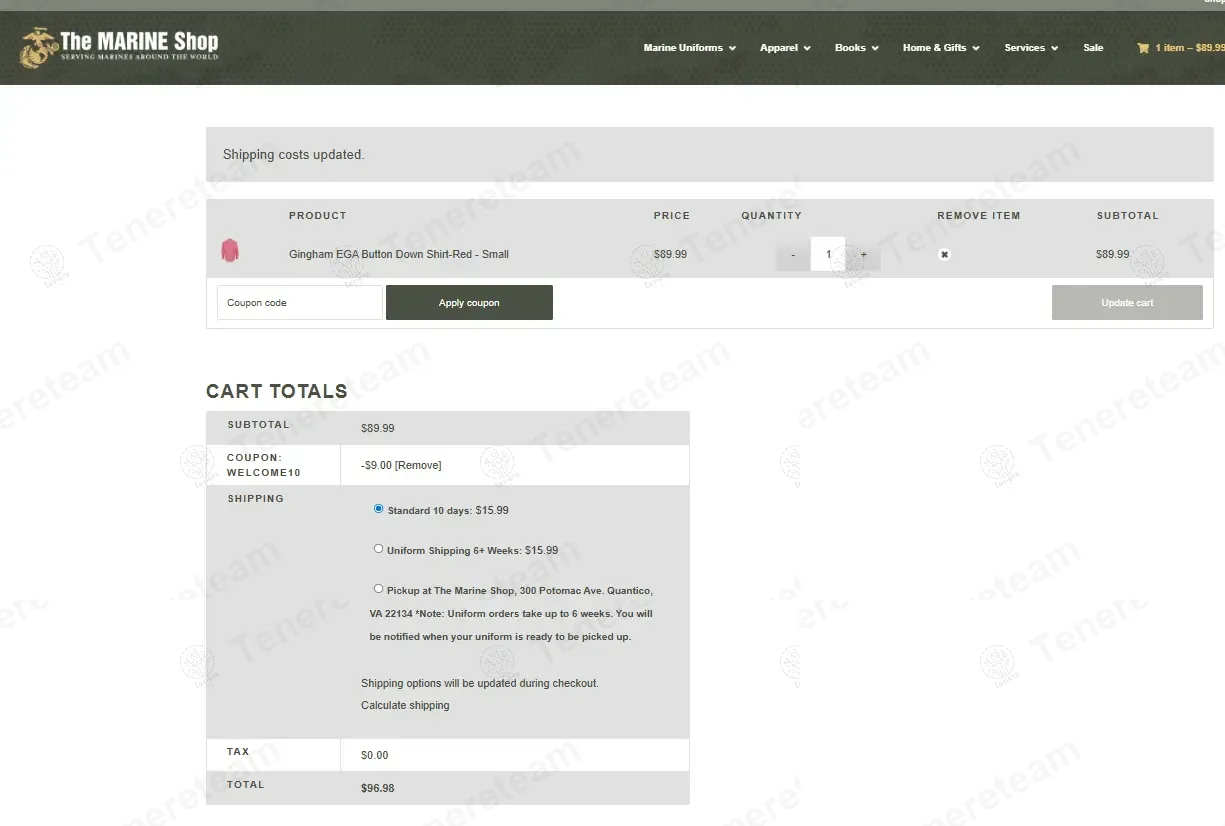Viewport: 1225px width, 826px height.
Task: Open the Home & Gifts dropdown
Action: [x=941, y=48]
